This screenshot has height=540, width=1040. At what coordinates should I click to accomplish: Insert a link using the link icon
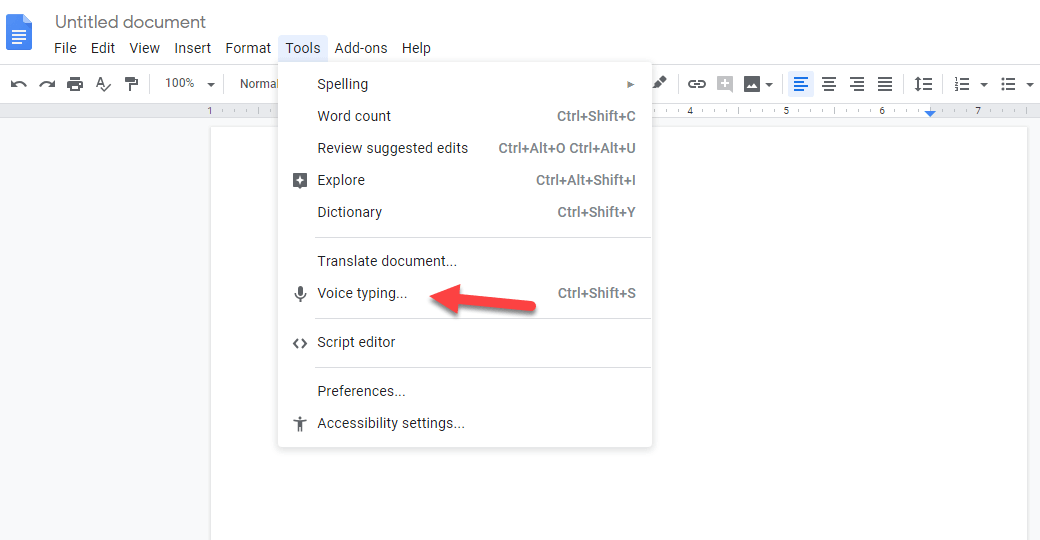coord(697,84)
